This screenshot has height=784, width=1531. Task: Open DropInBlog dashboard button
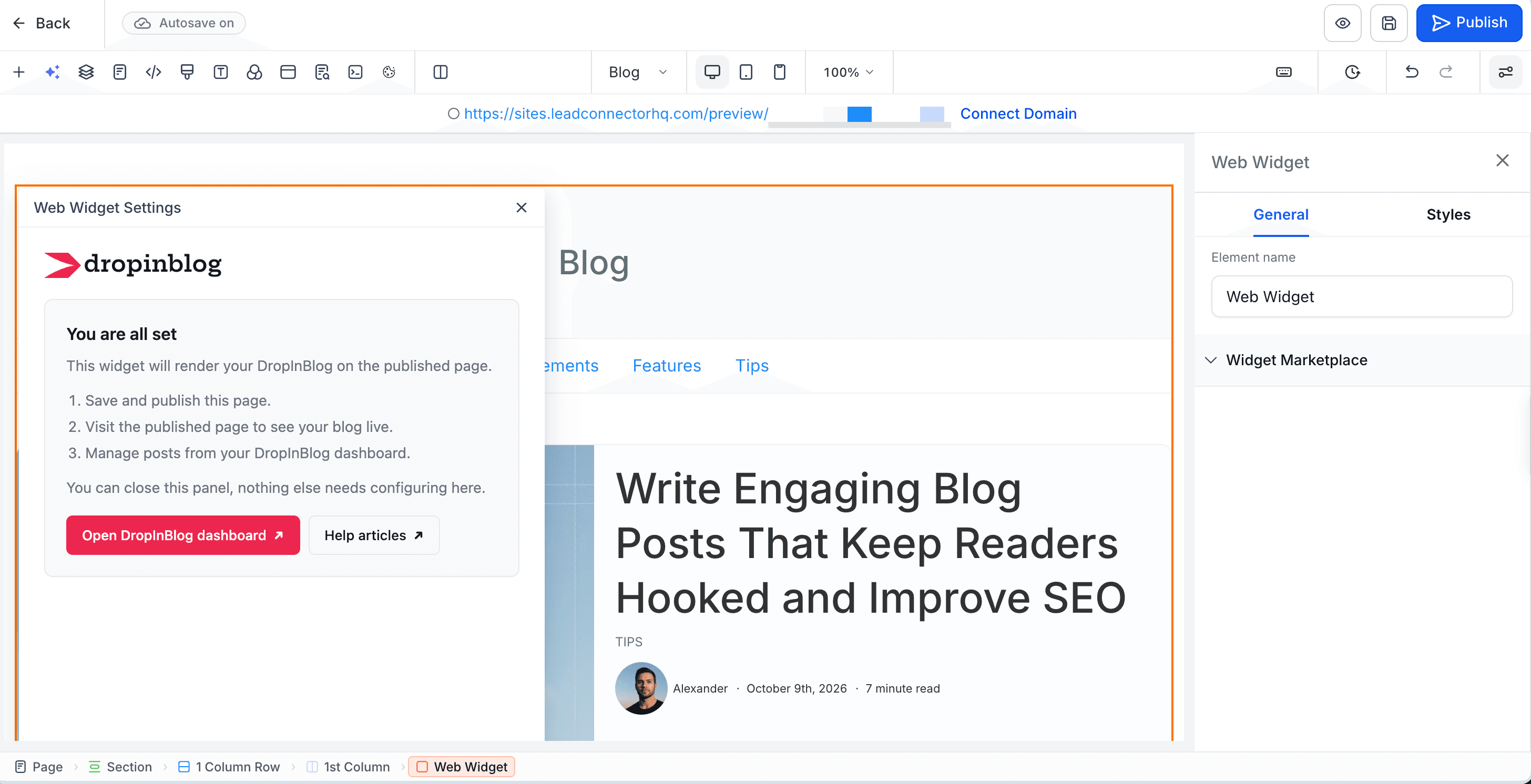[183, 535]
